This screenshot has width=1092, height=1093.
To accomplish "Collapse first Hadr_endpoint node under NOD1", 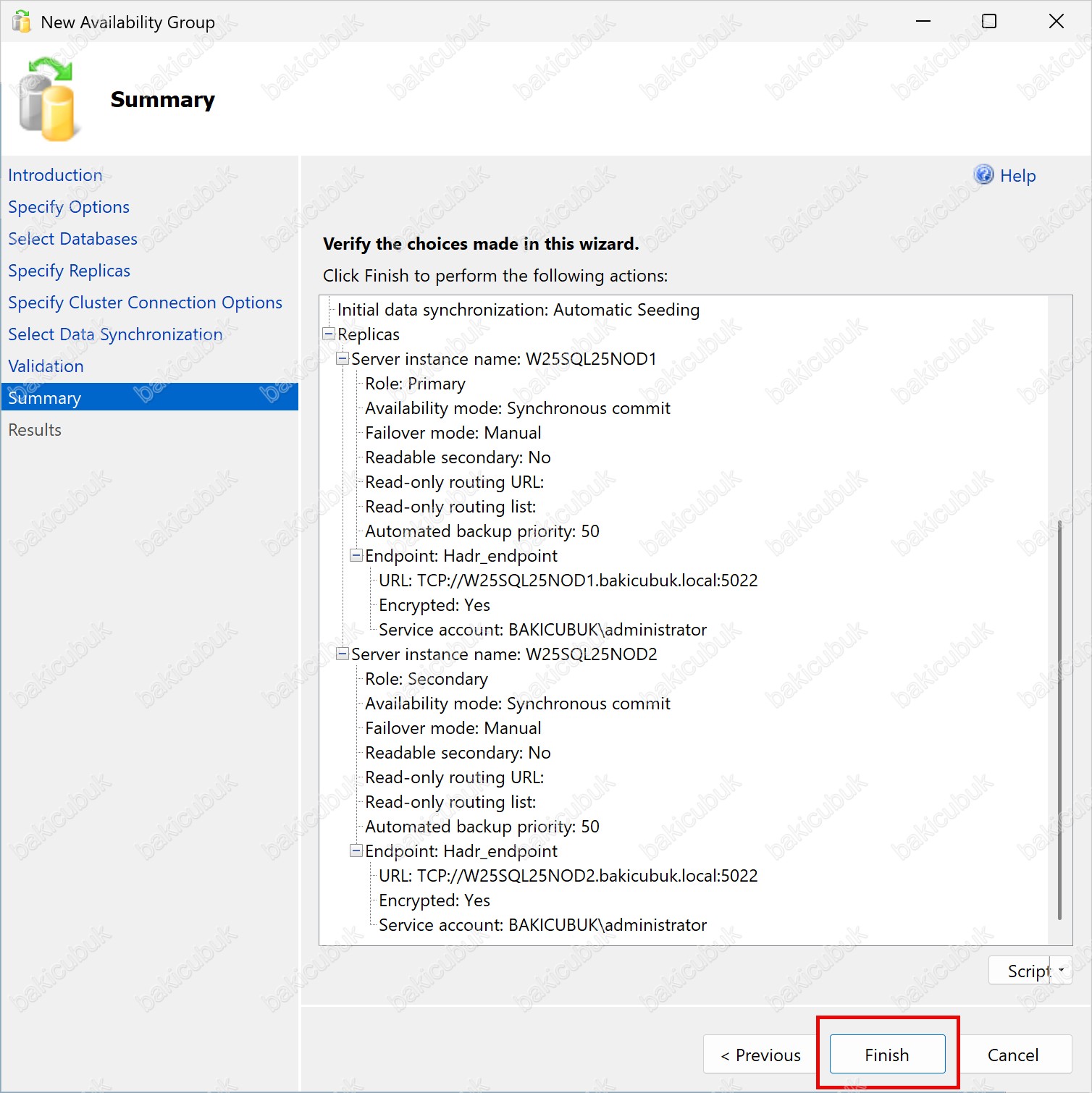I will tap(356, 556).
